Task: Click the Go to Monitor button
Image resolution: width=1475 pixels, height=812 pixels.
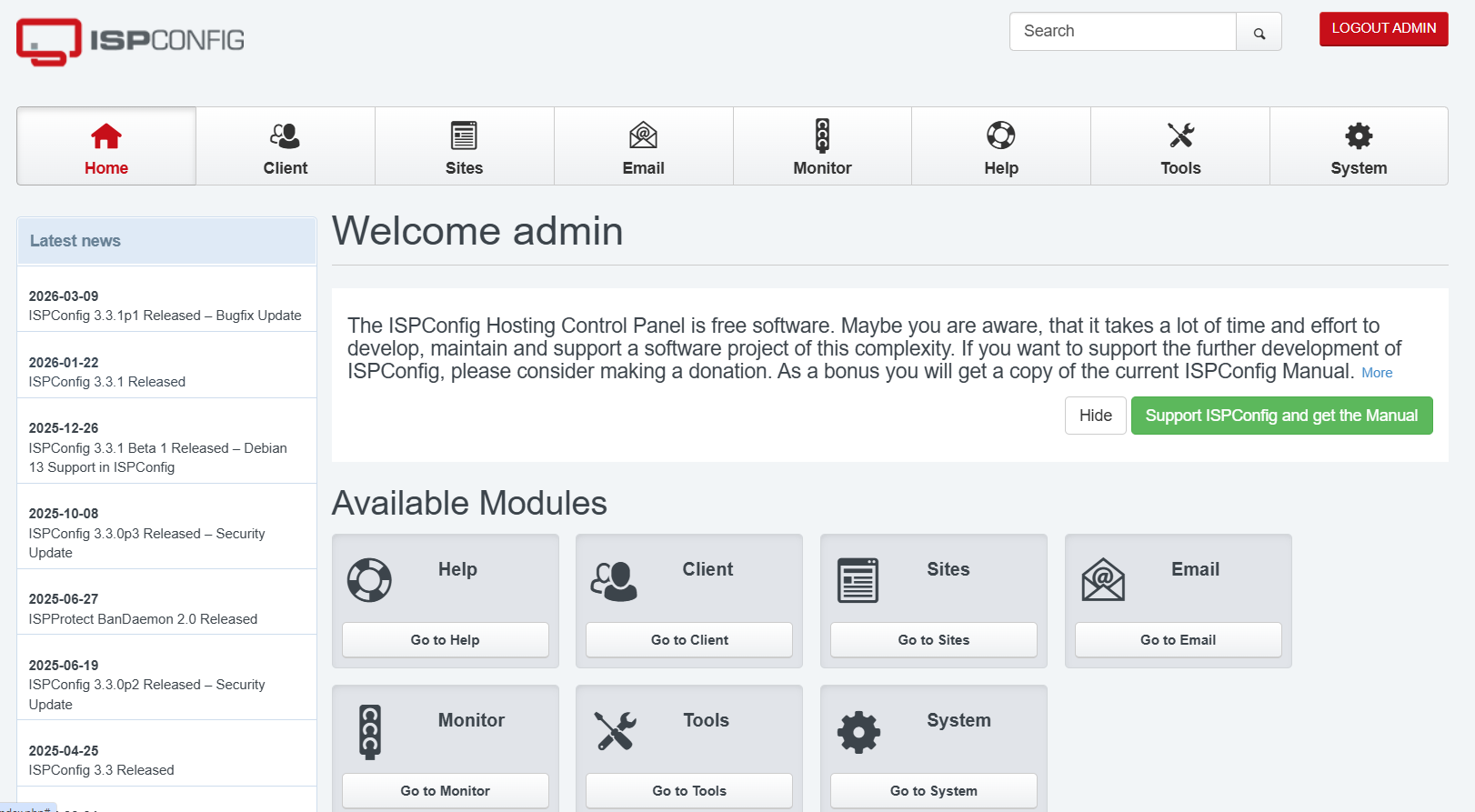Action: click(x=445, y=791)
